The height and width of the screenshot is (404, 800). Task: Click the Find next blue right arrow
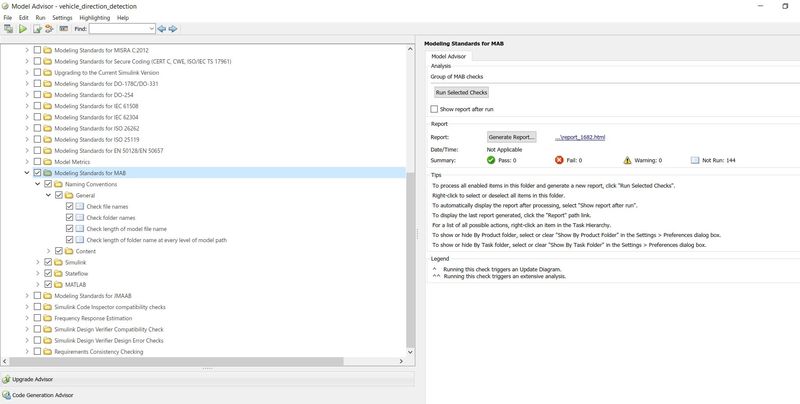[x=173, y=29]
